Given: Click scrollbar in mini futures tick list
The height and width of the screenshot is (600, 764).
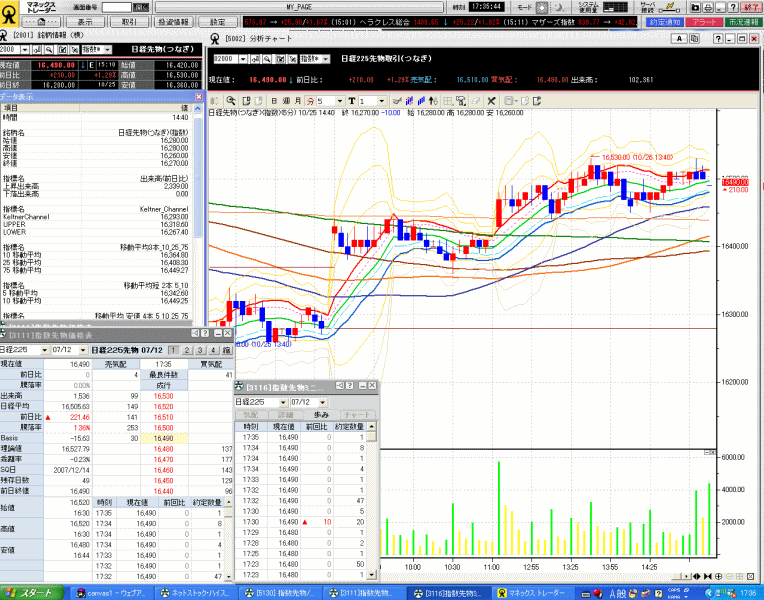Looking at the screenshot, I should 372,501.
